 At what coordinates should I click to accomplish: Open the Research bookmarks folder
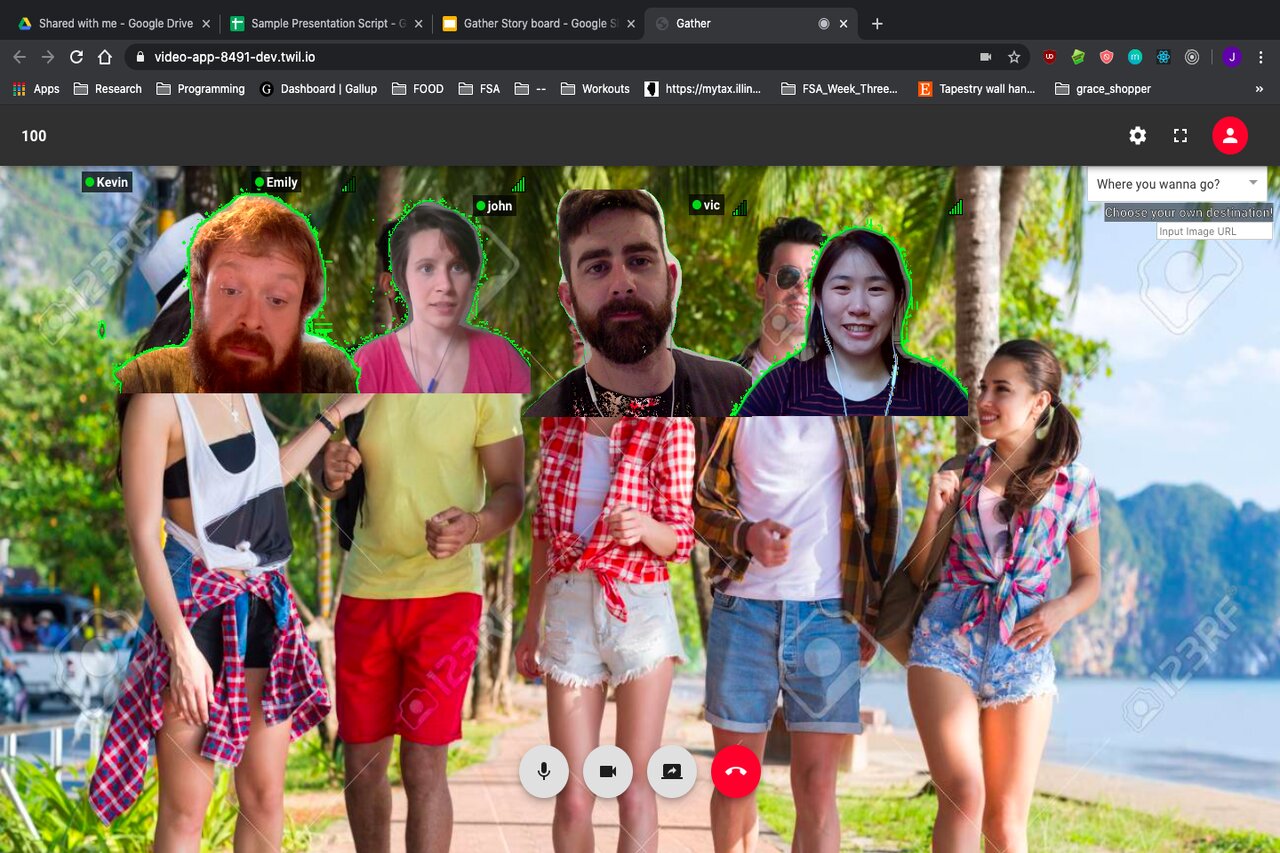[108, 89]
